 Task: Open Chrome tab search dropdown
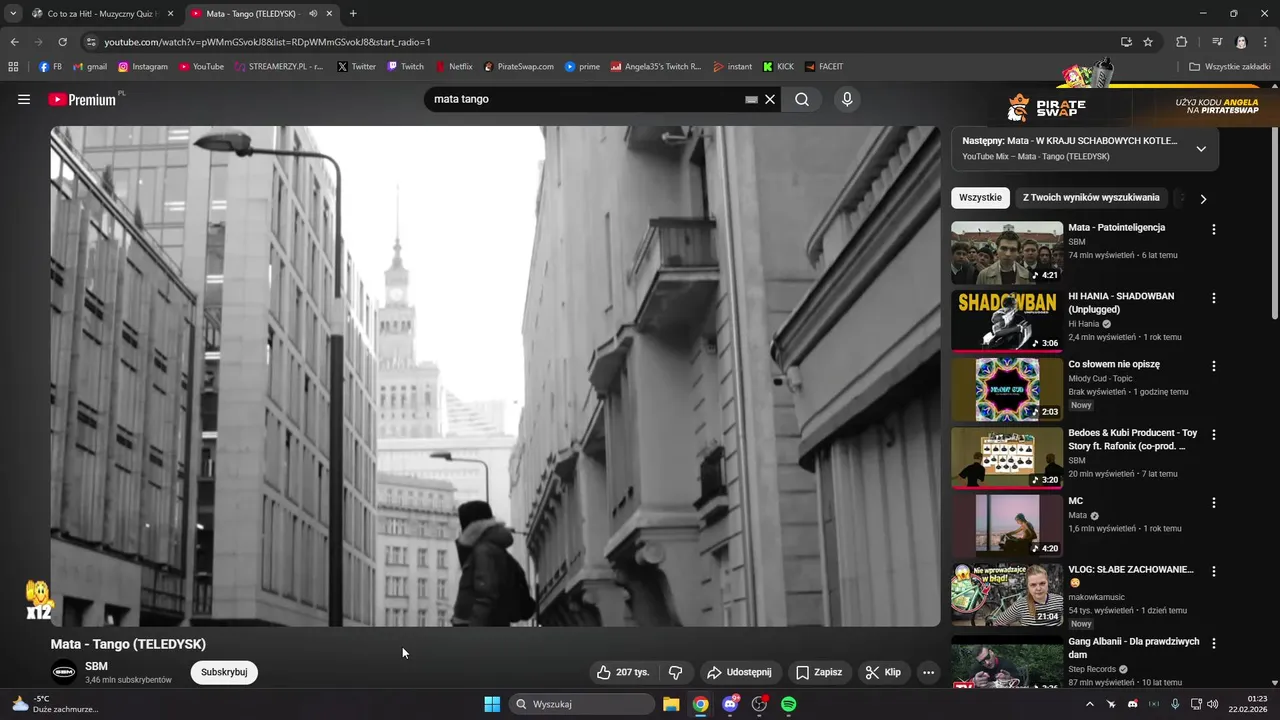[13, 14]
